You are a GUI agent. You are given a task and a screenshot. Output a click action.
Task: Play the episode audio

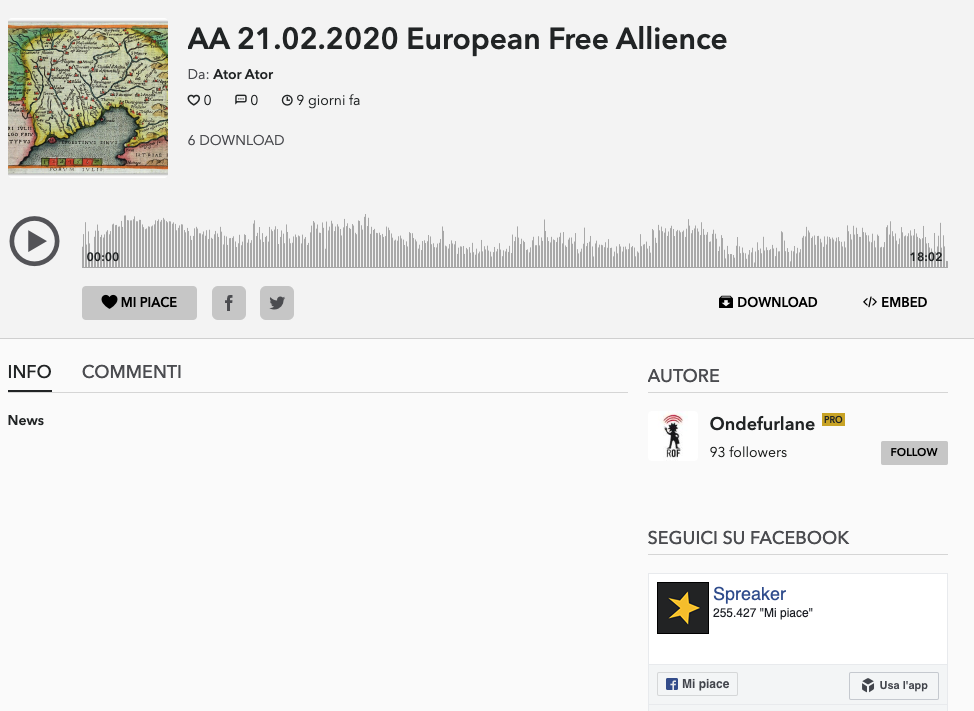pos(35,241)
